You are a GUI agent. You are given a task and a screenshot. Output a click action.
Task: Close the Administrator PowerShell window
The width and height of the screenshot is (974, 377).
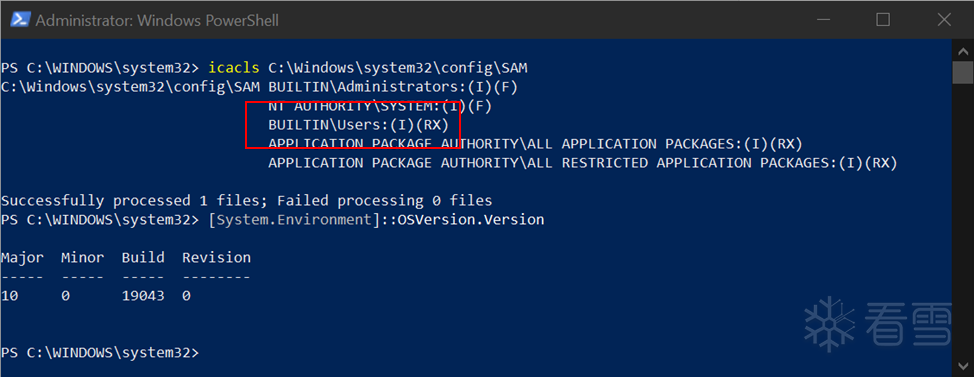click(x=944, y=20)
